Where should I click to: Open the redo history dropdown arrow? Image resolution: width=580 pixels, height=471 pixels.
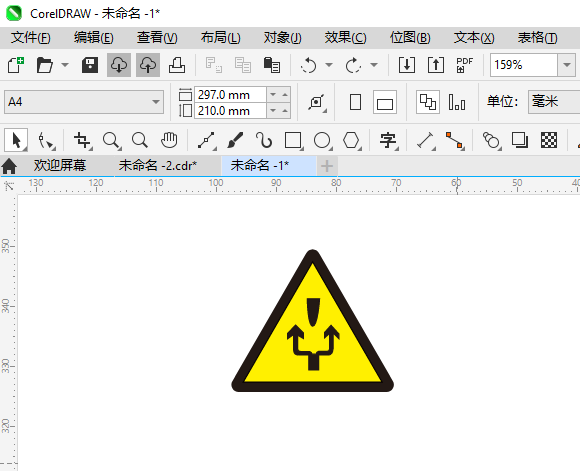374,65
